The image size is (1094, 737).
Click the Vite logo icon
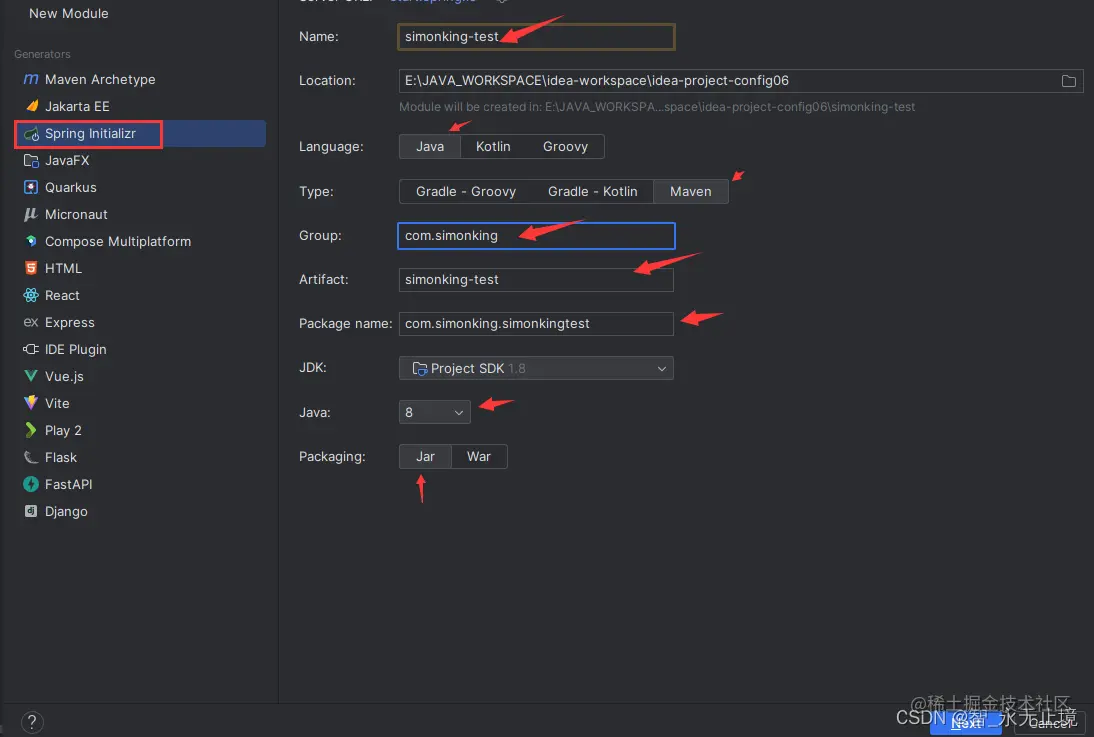point(31,403)
